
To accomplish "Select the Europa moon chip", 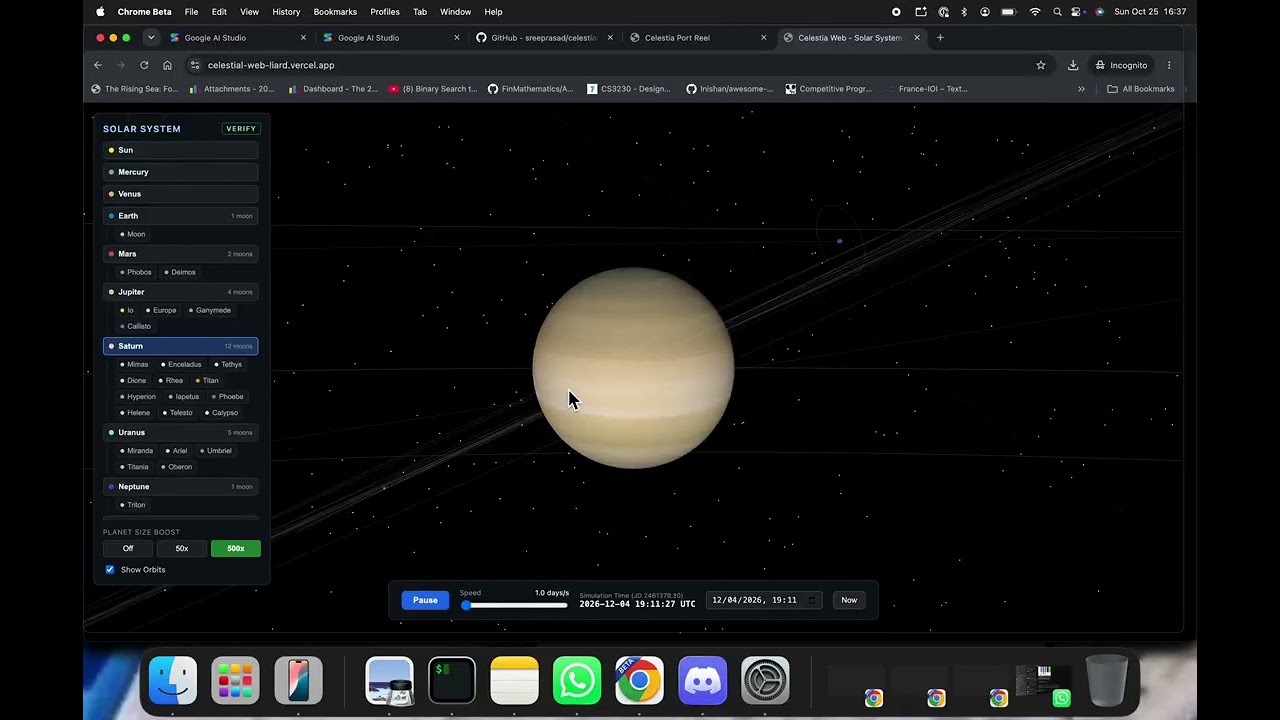I will point(161,310).
